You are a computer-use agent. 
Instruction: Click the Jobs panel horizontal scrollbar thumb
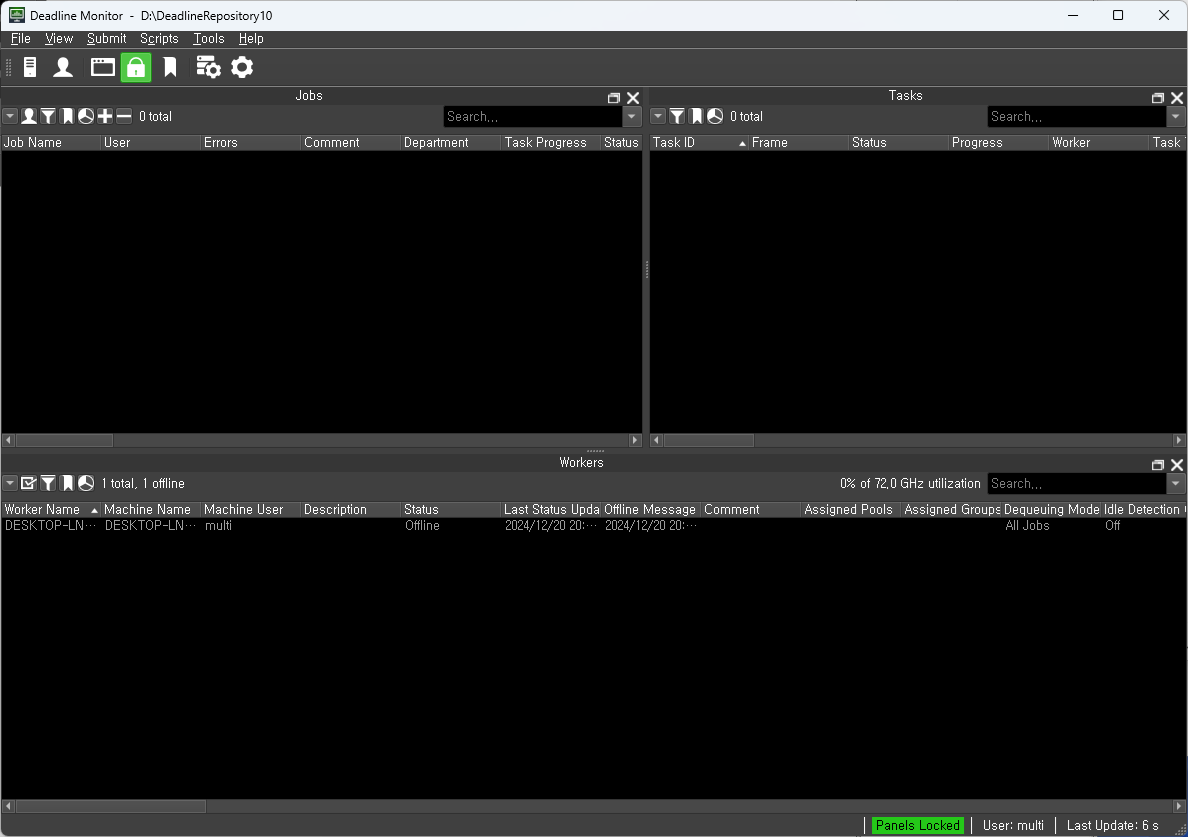click(64, 440)
